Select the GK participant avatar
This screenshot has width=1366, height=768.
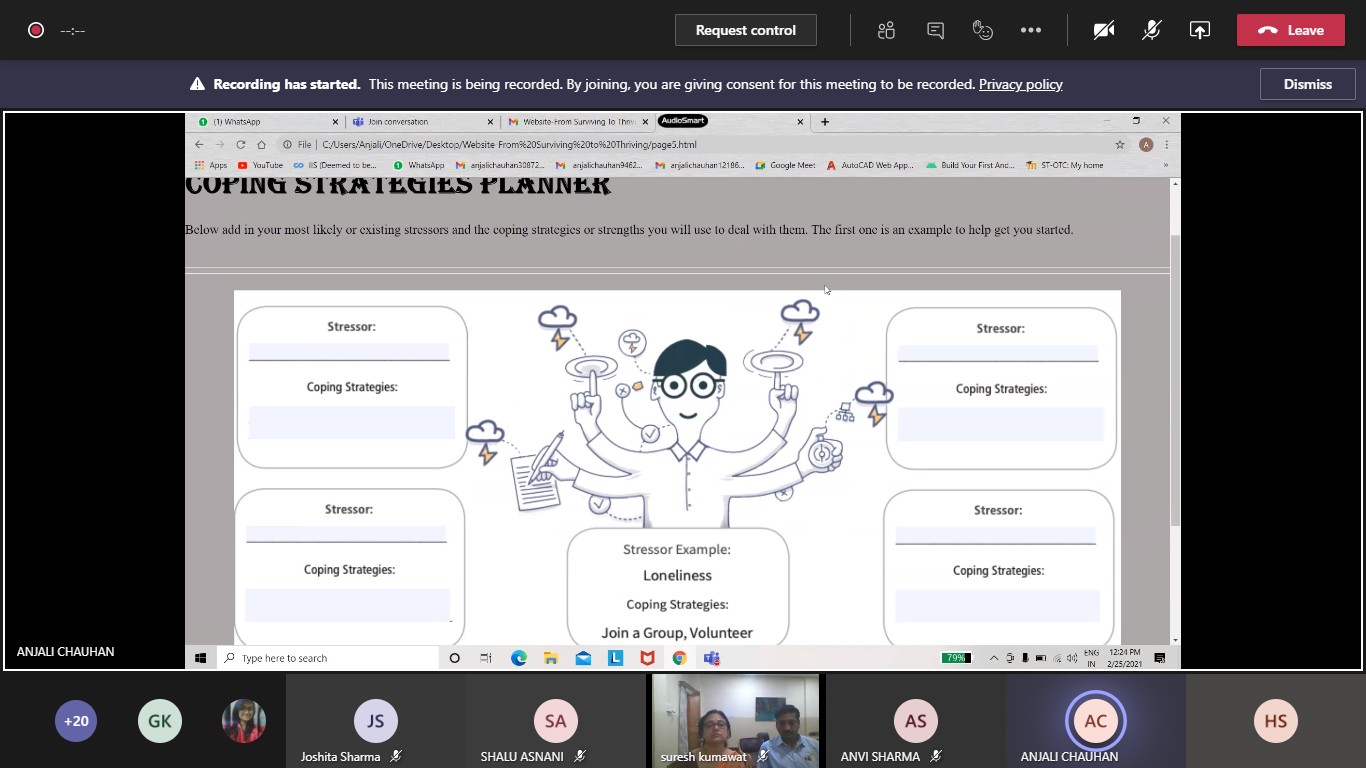[x=160, y=721]
